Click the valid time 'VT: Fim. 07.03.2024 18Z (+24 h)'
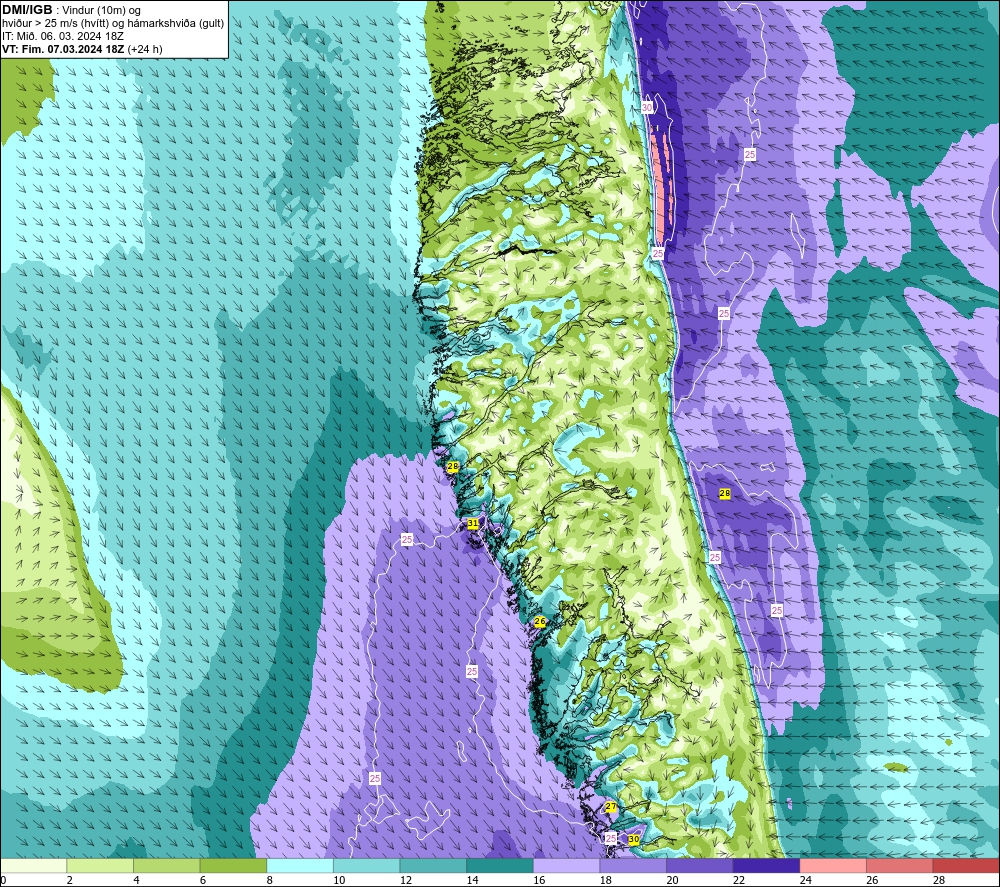Screen dimensions: 1000x887 tap(82, 48)
